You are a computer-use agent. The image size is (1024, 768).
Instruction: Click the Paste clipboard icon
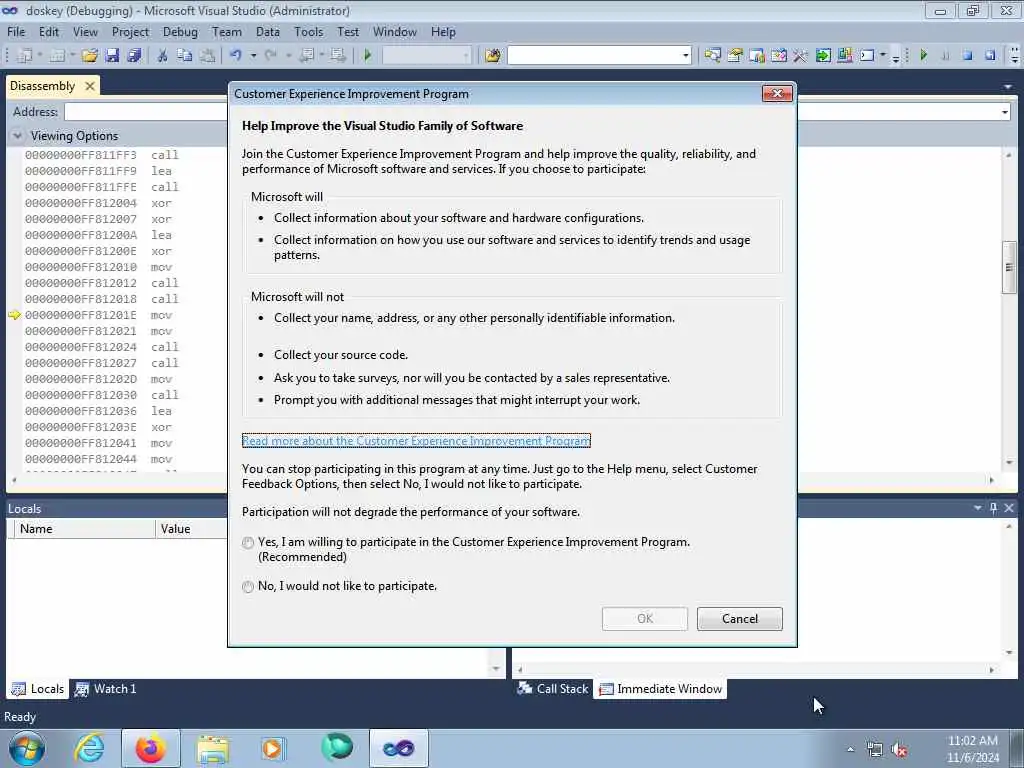[x=208, y=56]
